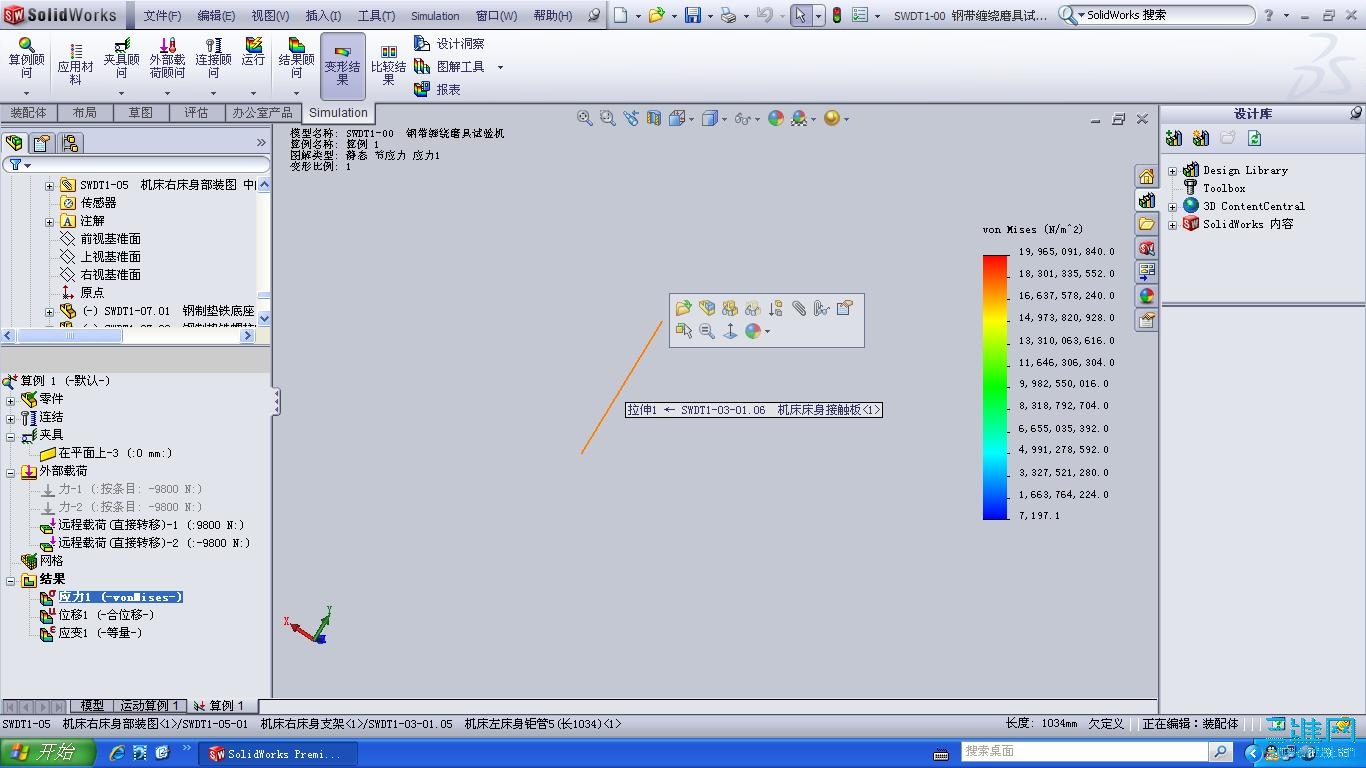
Task: Click Add to Library icon in Design Library
Action: point(1174,138)
